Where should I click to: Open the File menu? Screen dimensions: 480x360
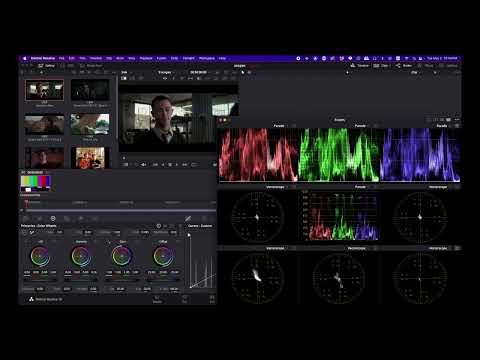tap(62, 58)
